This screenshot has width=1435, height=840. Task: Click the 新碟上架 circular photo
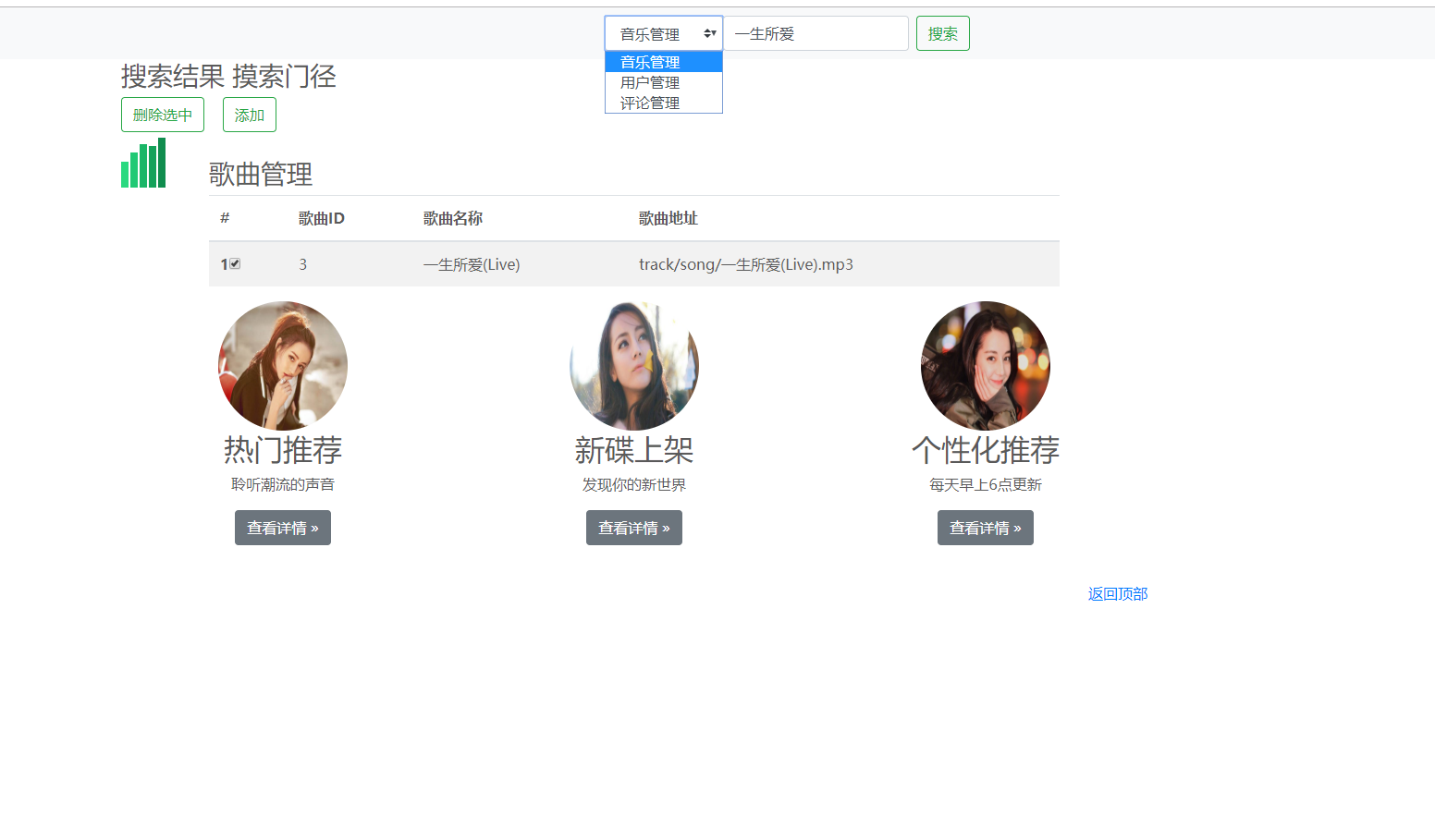[633, 365]
